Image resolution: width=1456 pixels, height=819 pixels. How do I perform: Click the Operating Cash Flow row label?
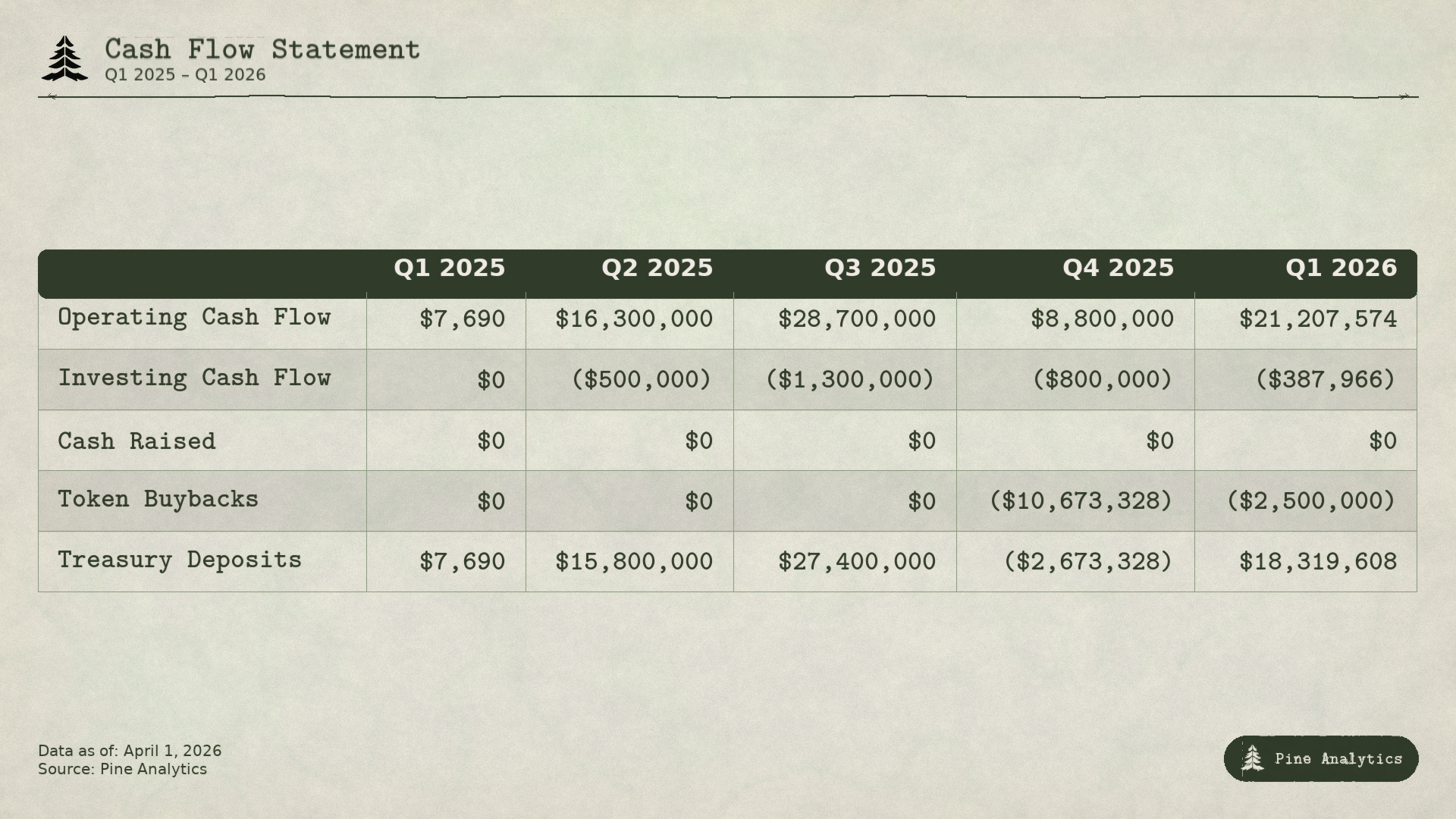pyautogui.click(x=194, y=317)
